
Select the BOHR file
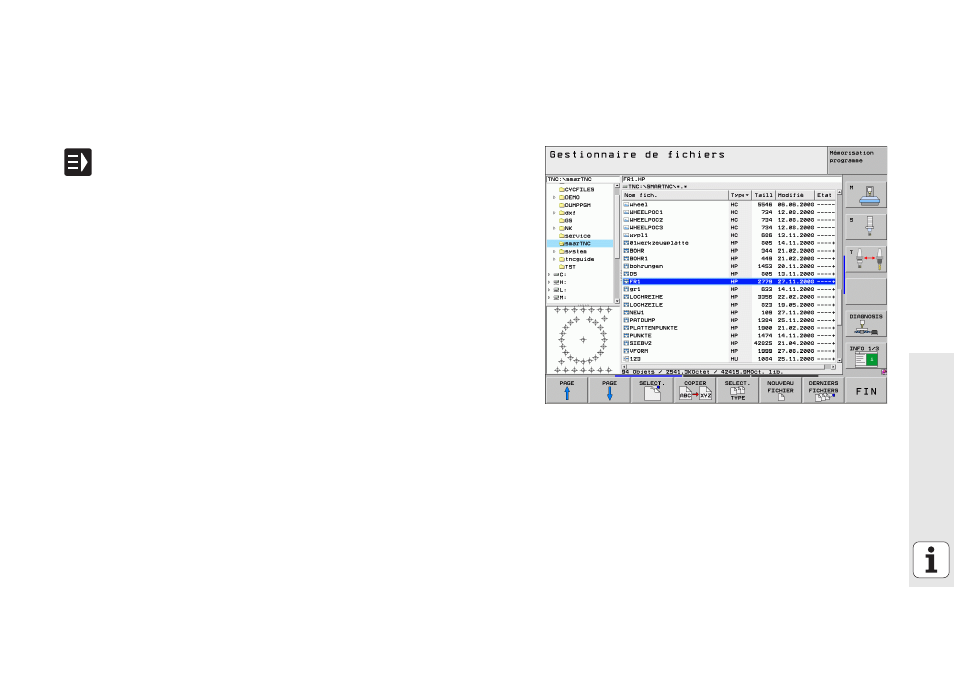click(729, 251)
